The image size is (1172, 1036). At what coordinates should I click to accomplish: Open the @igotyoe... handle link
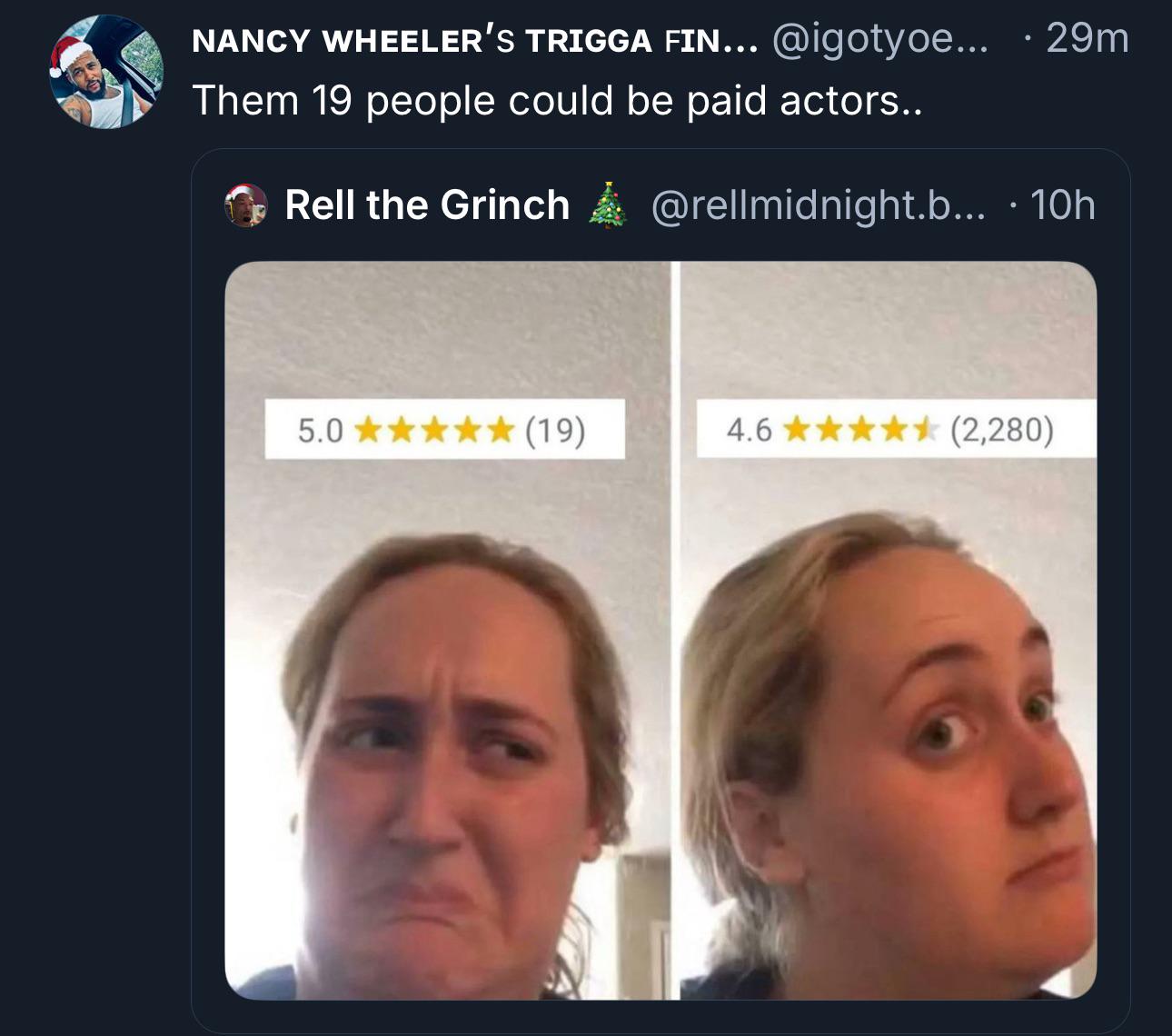[879, 40]
